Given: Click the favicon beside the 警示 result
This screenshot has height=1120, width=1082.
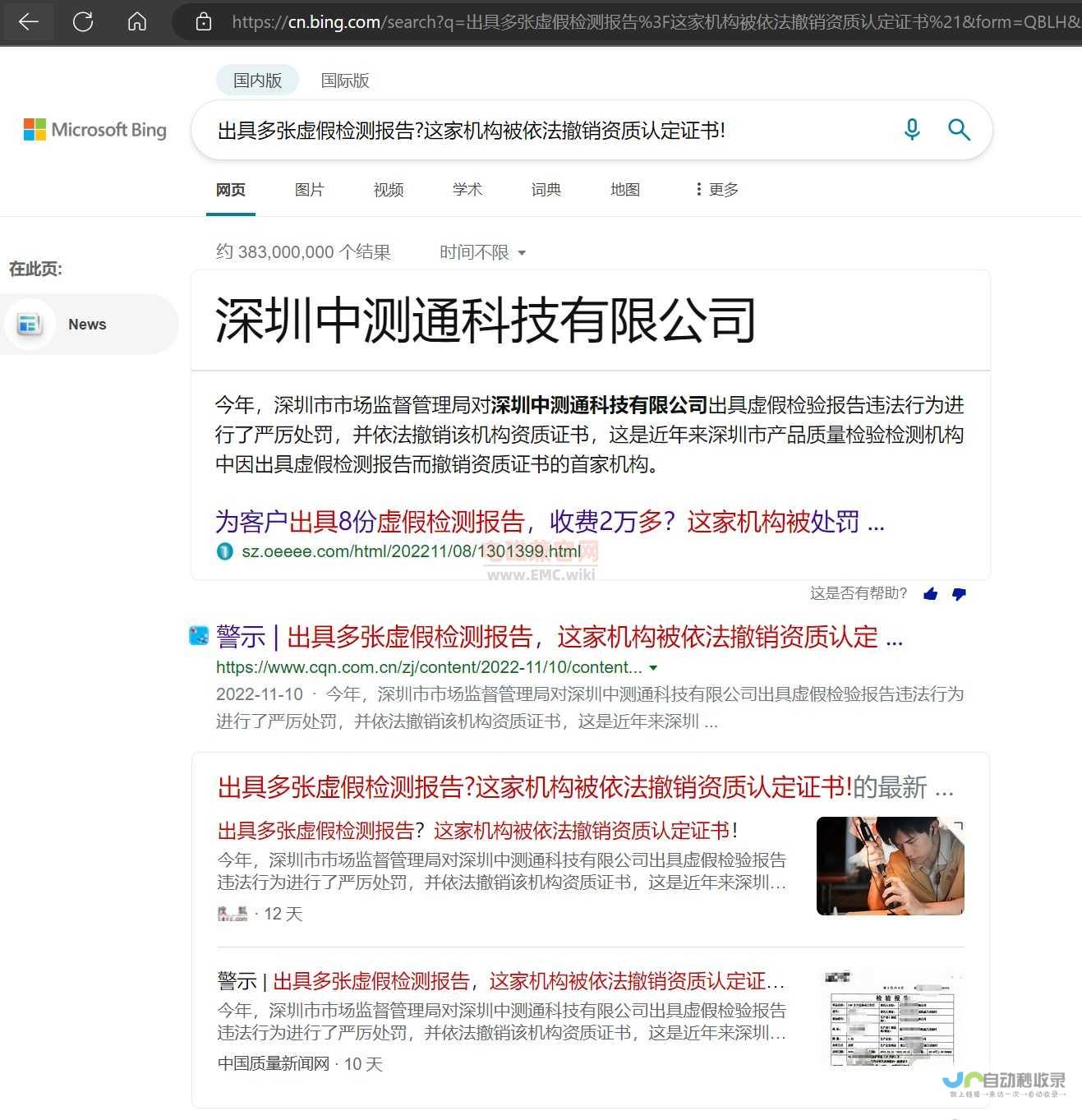Looking at the screenshot, I should [200, 635].
